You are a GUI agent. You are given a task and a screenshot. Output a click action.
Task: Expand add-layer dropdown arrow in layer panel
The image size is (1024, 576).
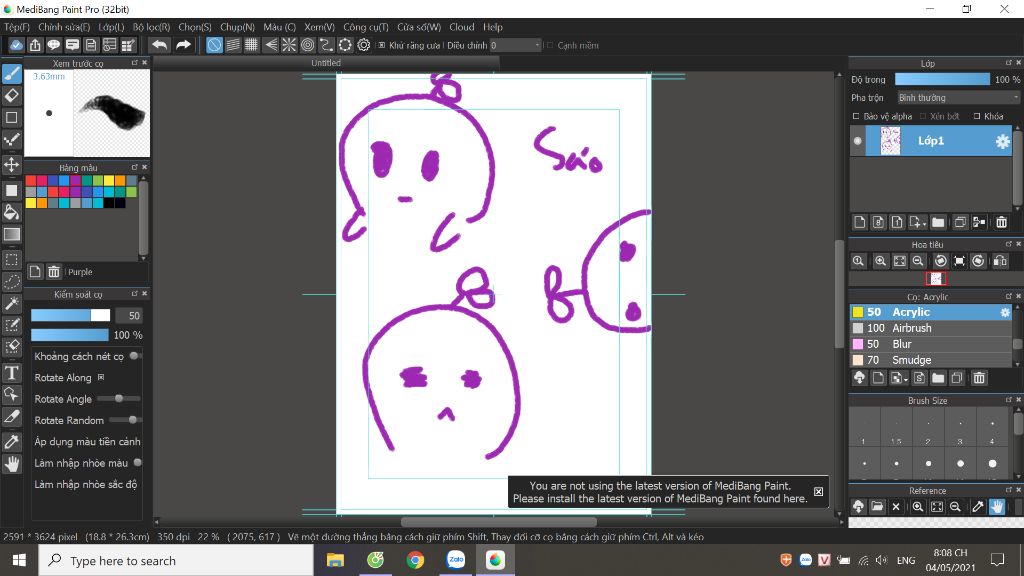[925, 225]
